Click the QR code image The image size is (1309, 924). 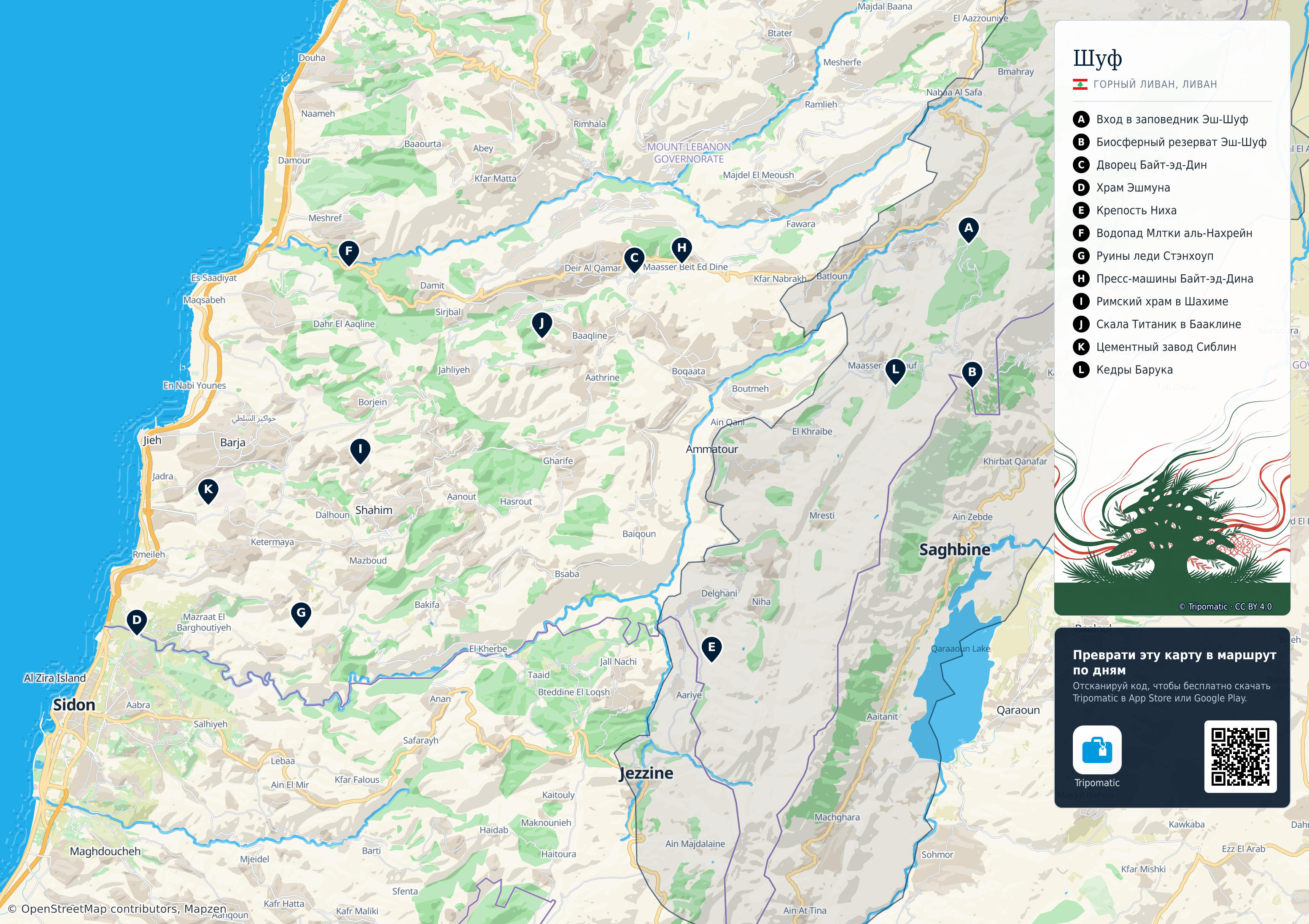tap(1240, 756)
